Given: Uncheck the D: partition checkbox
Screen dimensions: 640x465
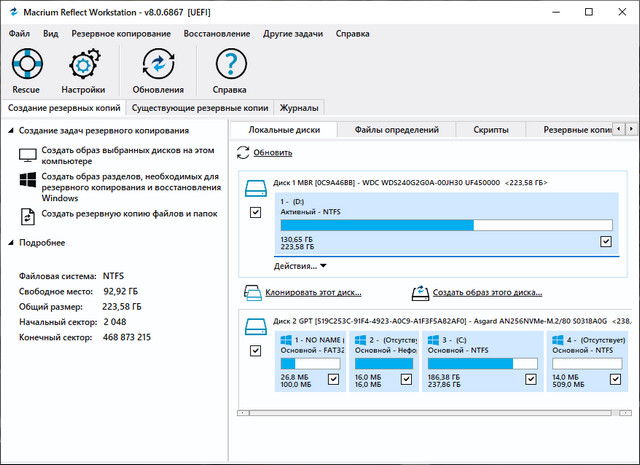Looking at the screenshot, I should coord(606,241).
